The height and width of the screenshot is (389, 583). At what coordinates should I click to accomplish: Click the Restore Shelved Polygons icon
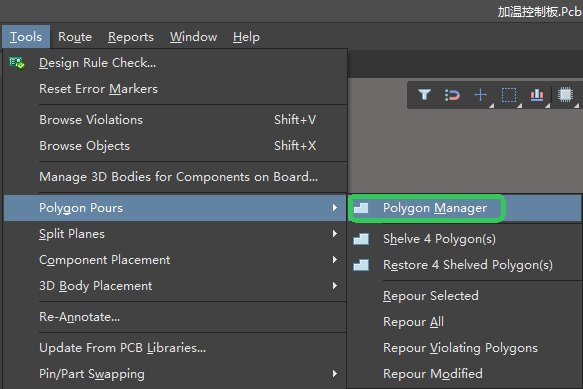coord(361,265)
